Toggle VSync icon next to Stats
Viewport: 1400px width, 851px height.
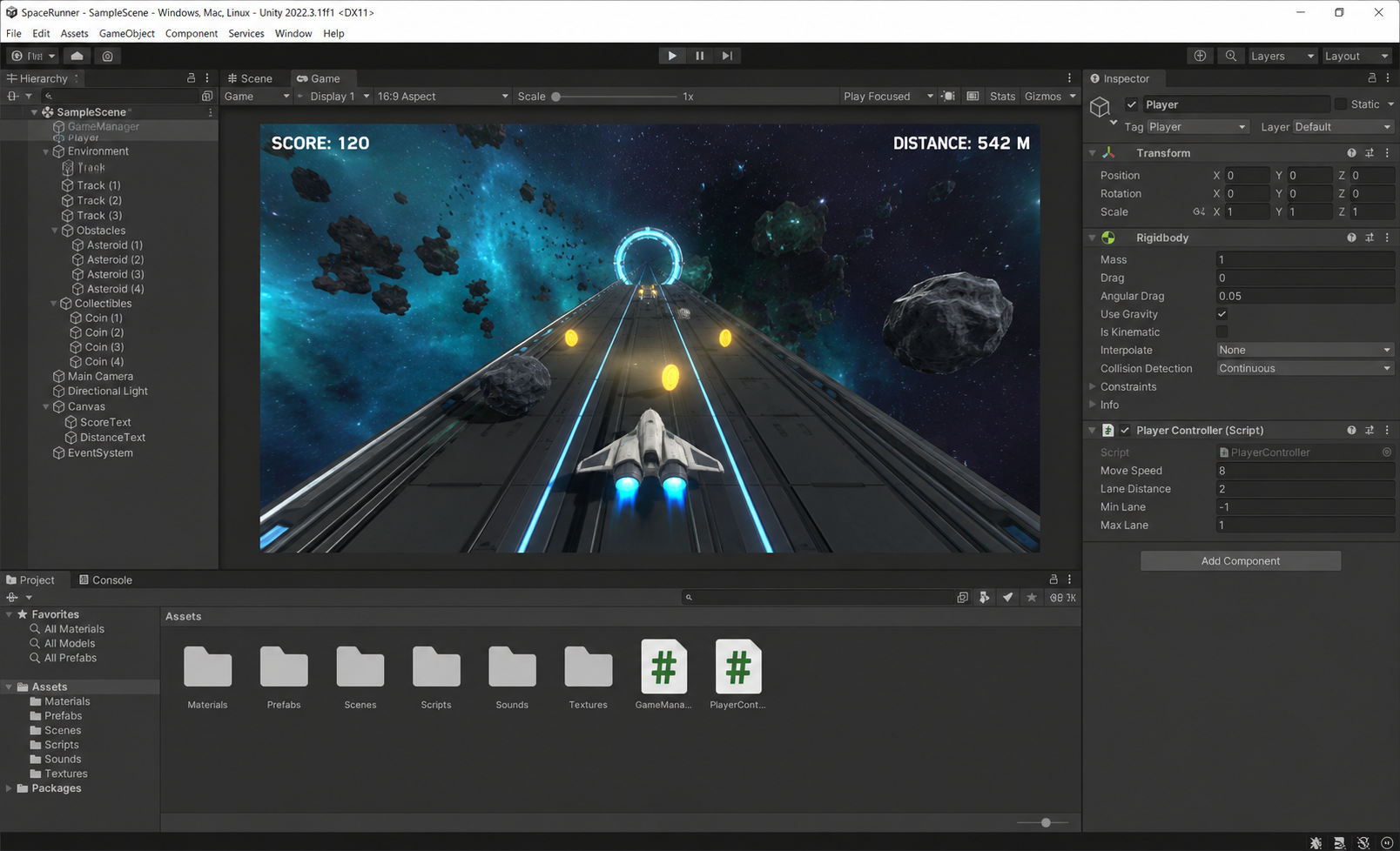(x=973, y=97)
